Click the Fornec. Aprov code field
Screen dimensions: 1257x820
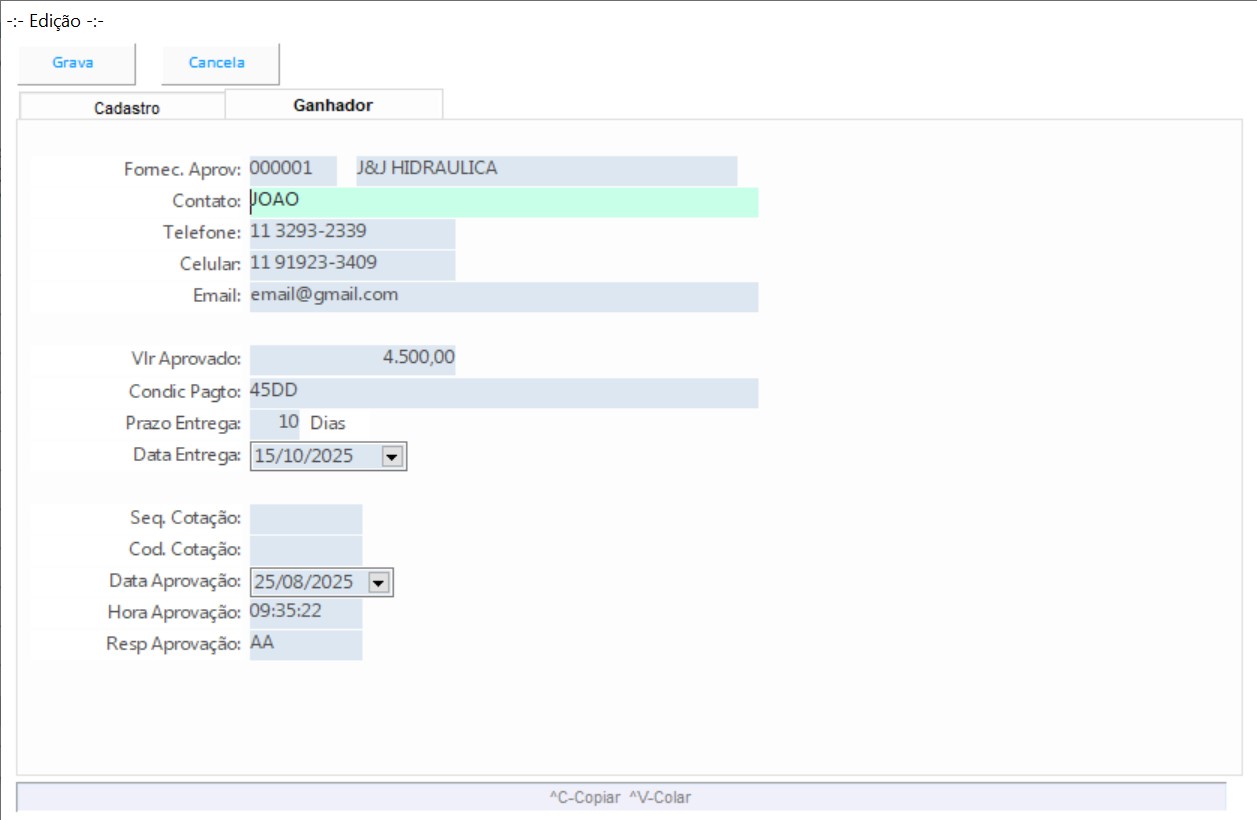pyautogui.click(x=292, y=169)
